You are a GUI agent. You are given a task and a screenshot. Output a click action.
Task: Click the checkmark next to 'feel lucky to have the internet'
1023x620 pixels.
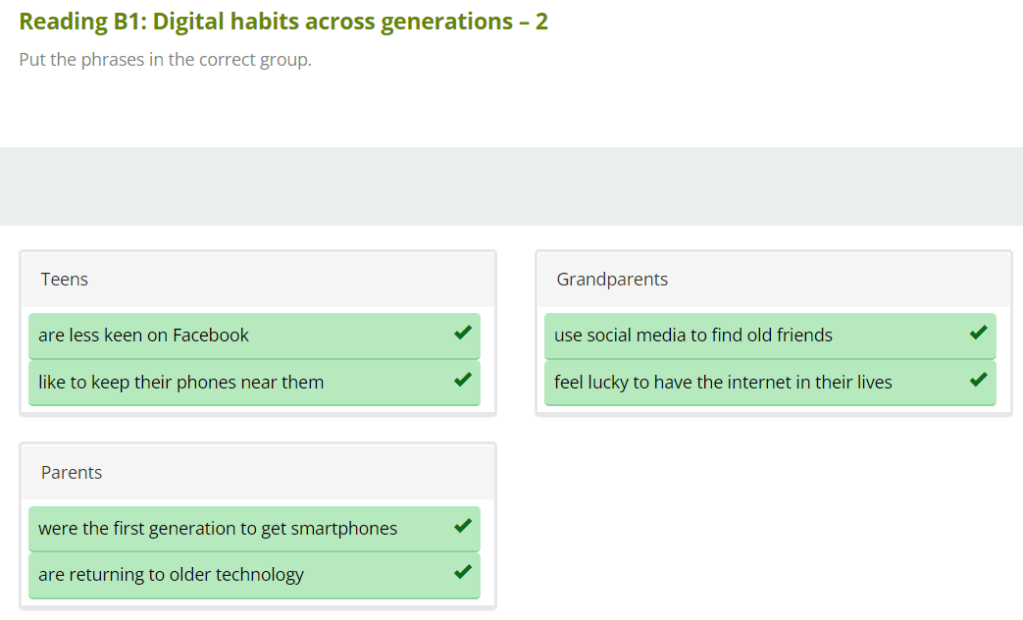[x=978, y=381]
